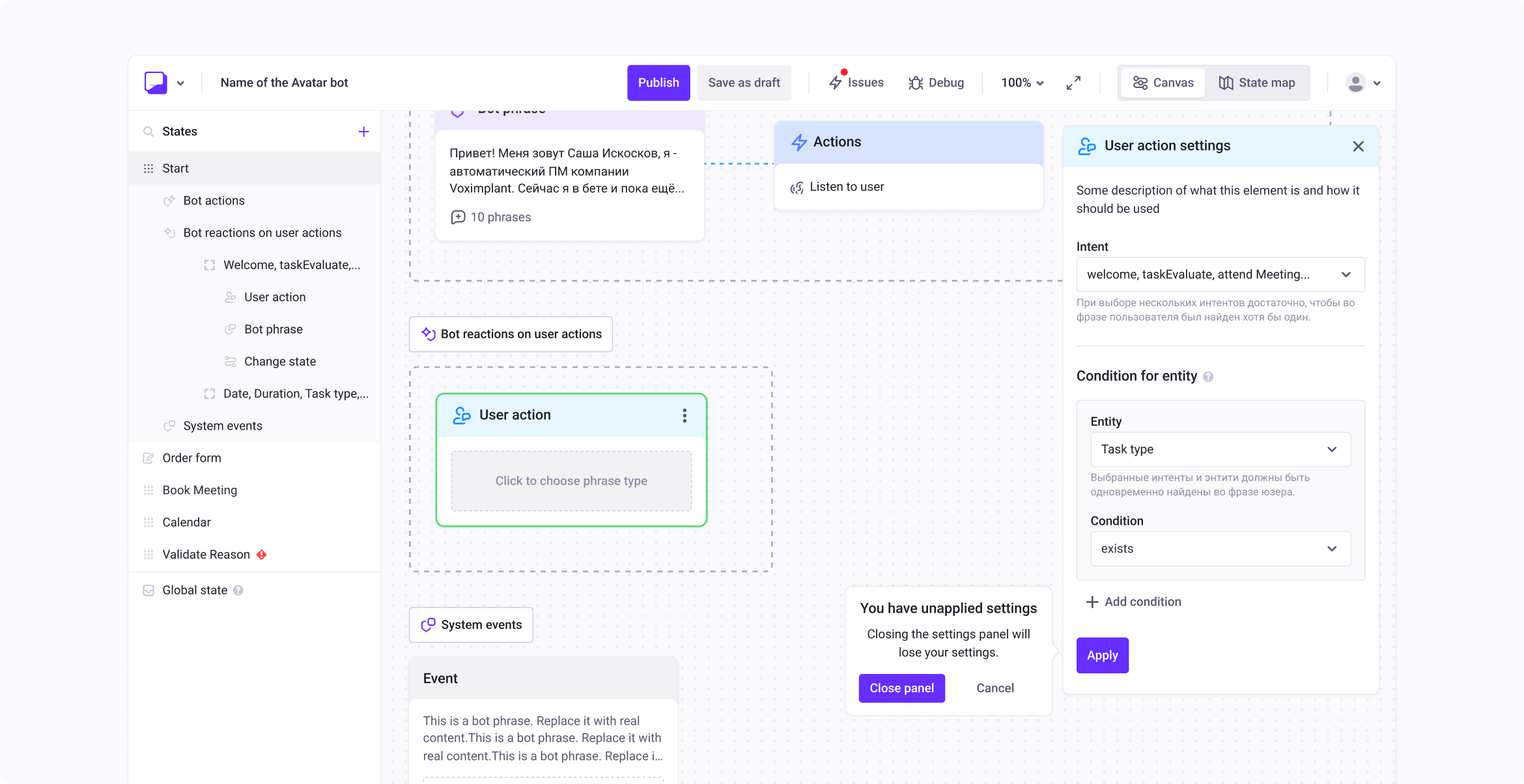The height and width of the screenshot is (784, 1524).
Task: Click the plus icon to add state
Action: (x=363, y=132)
